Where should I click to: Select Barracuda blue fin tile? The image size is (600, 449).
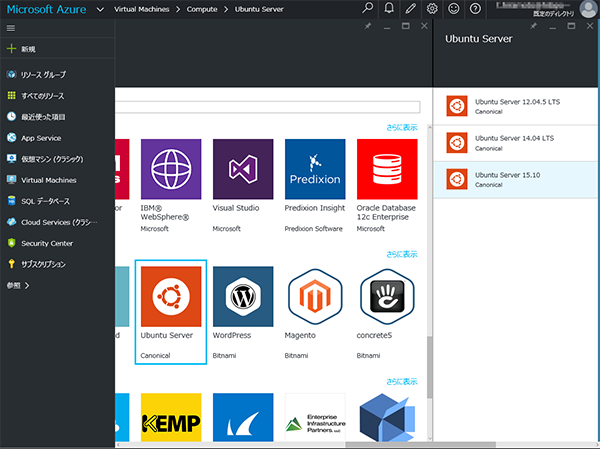[243, 417]
